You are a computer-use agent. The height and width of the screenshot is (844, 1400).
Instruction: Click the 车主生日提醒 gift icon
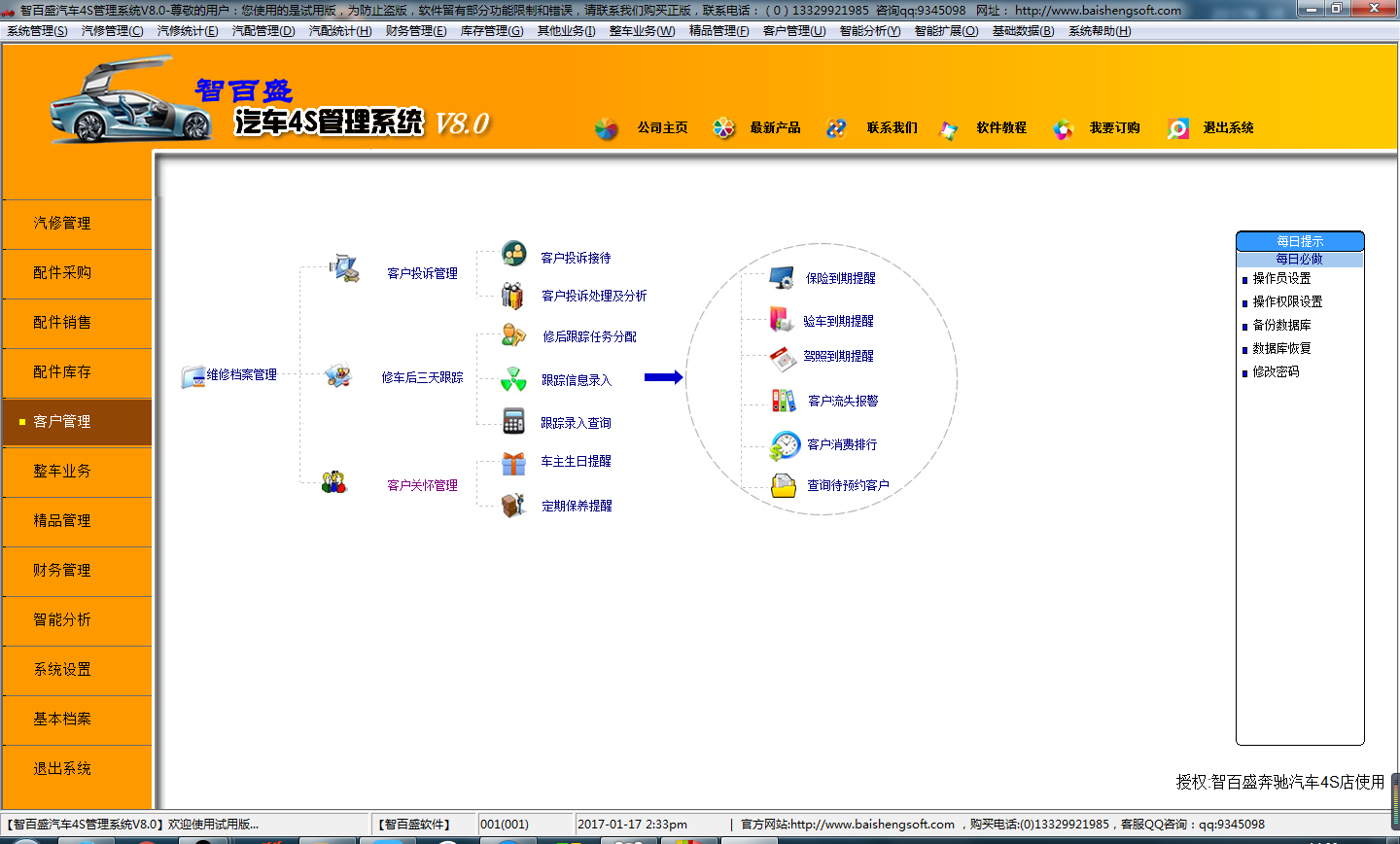tap(513, 463)
